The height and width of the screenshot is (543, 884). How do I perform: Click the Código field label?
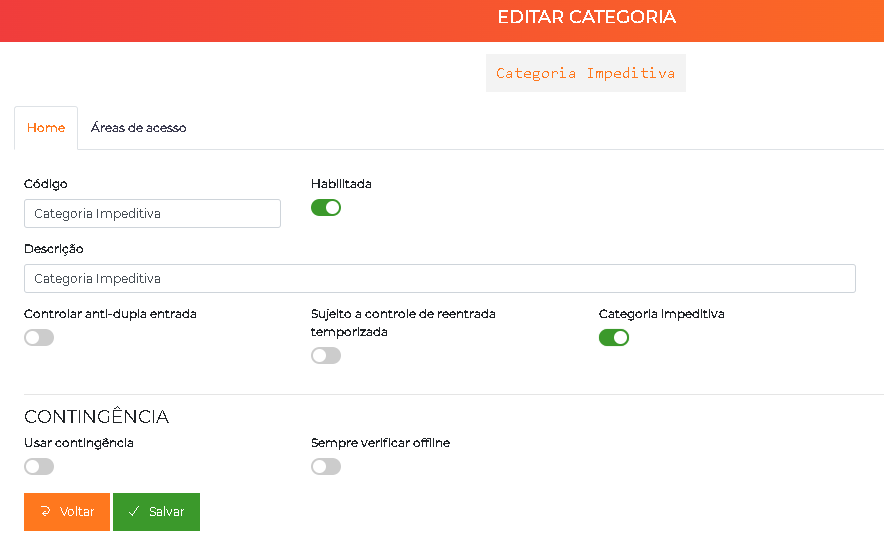pos(46,184)
